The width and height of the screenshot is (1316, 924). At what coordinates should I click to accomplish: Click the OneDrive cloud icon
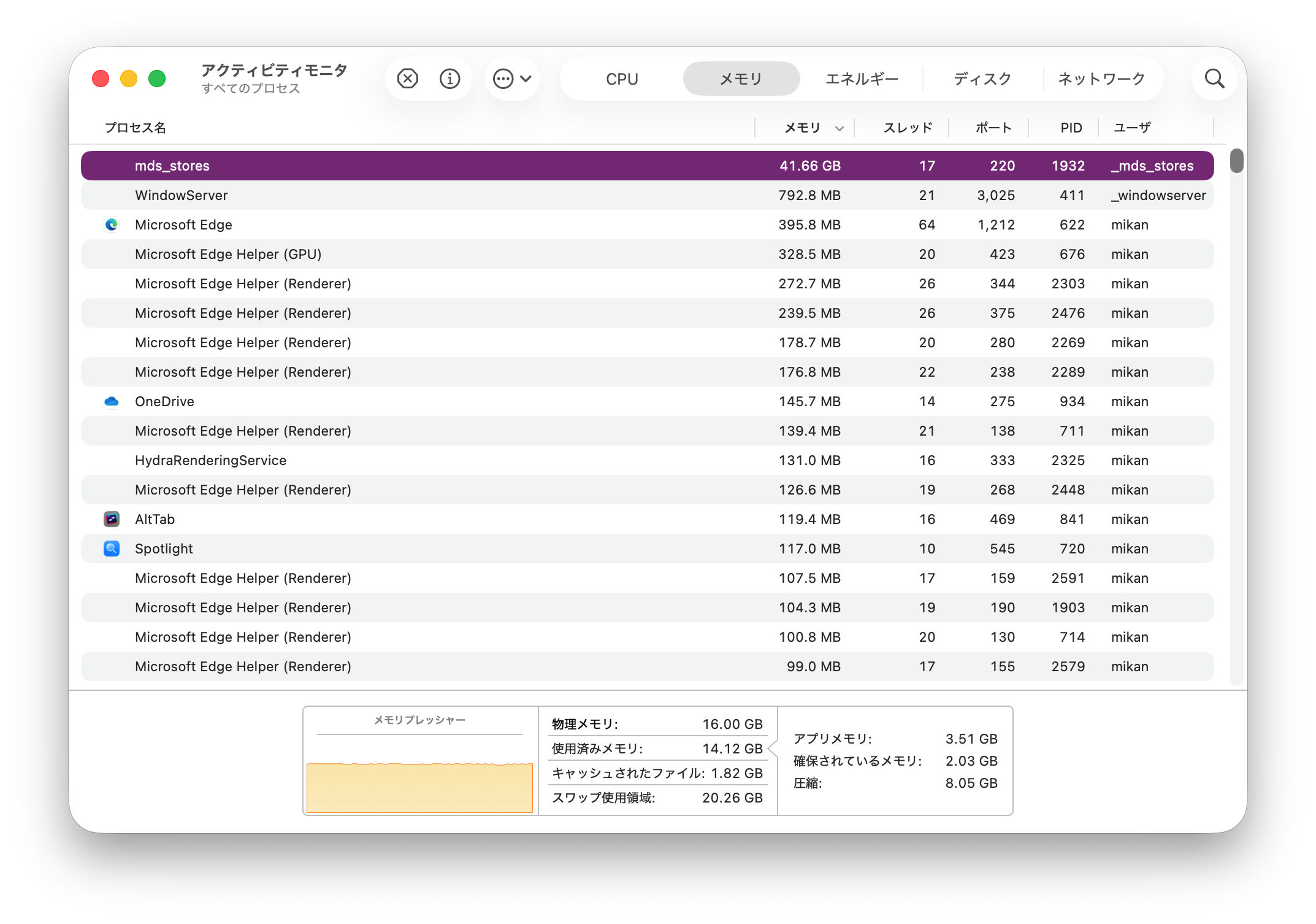(x=112, y=401)
